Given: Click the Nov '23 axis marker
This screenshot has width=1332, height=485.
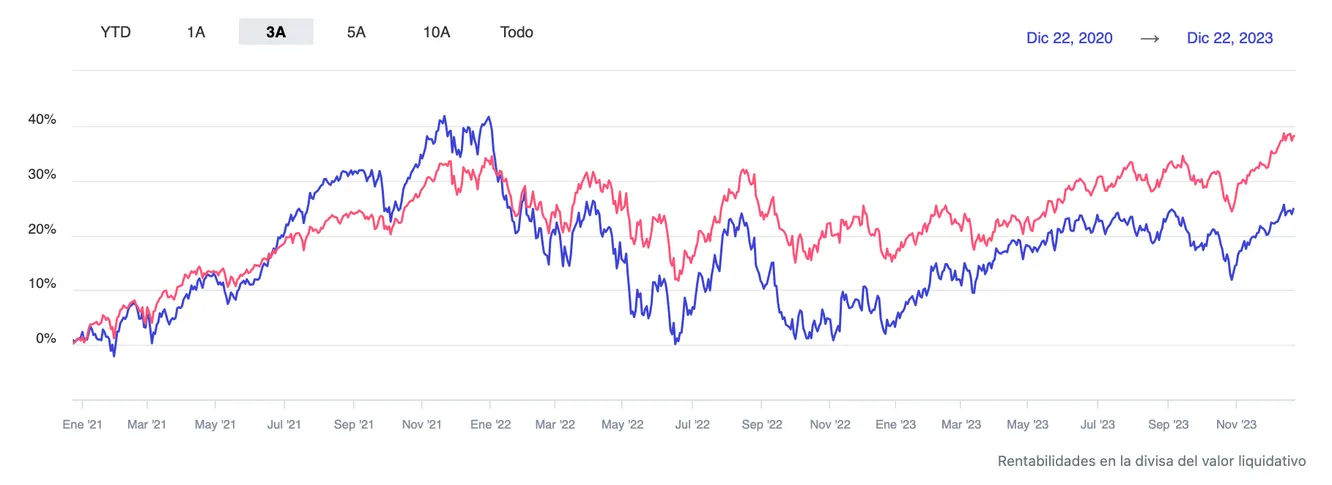Looking at the screenshot, I should click(1236, 424).
